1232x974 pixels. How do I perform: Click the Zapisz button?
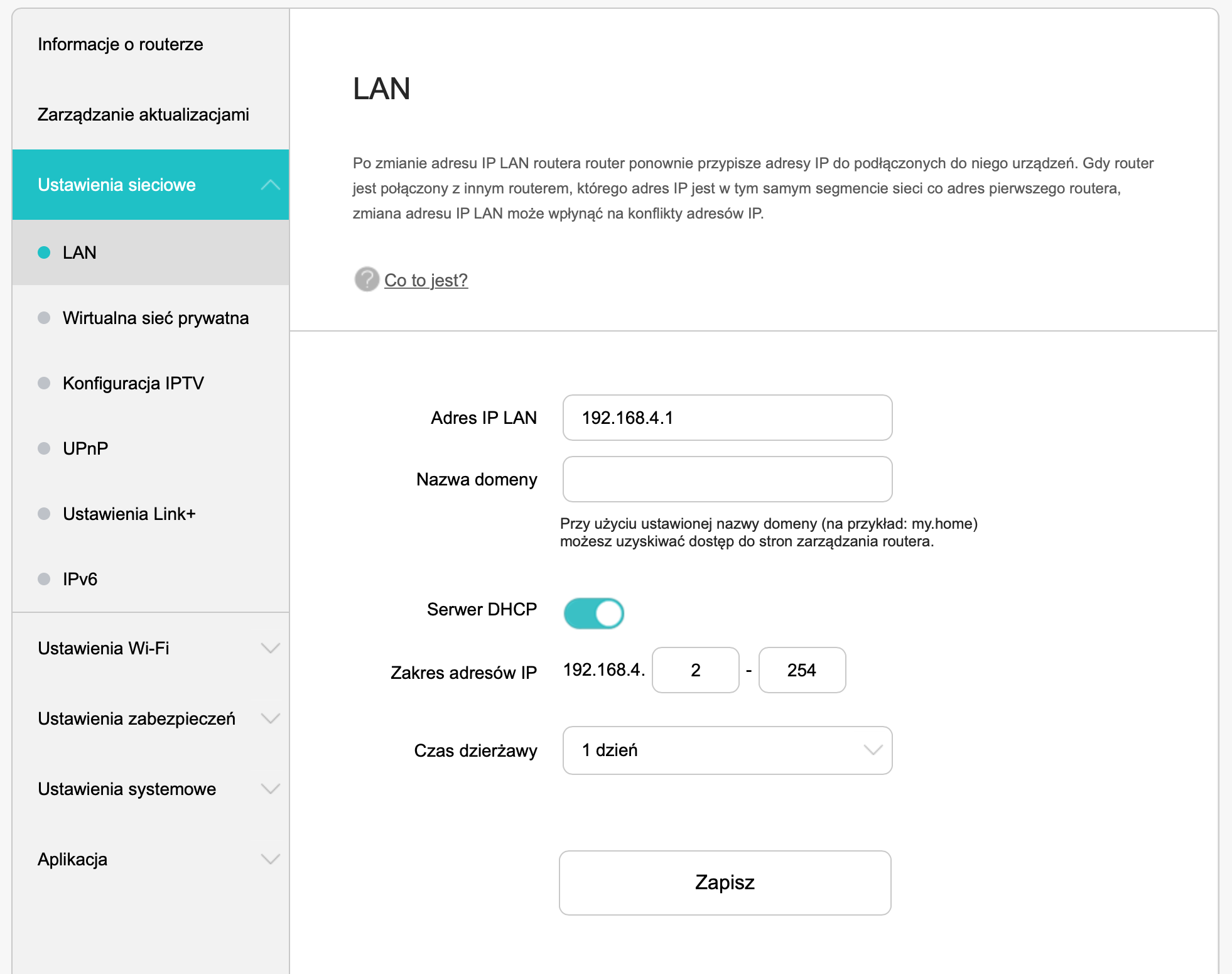tap(725, 882)
